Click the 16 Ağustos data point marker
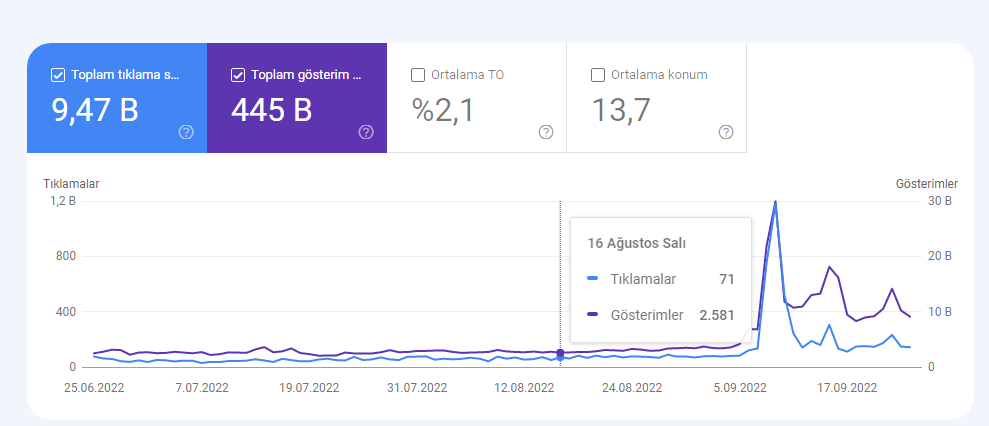This screenshot has height=426, width=989. [560, 353]
